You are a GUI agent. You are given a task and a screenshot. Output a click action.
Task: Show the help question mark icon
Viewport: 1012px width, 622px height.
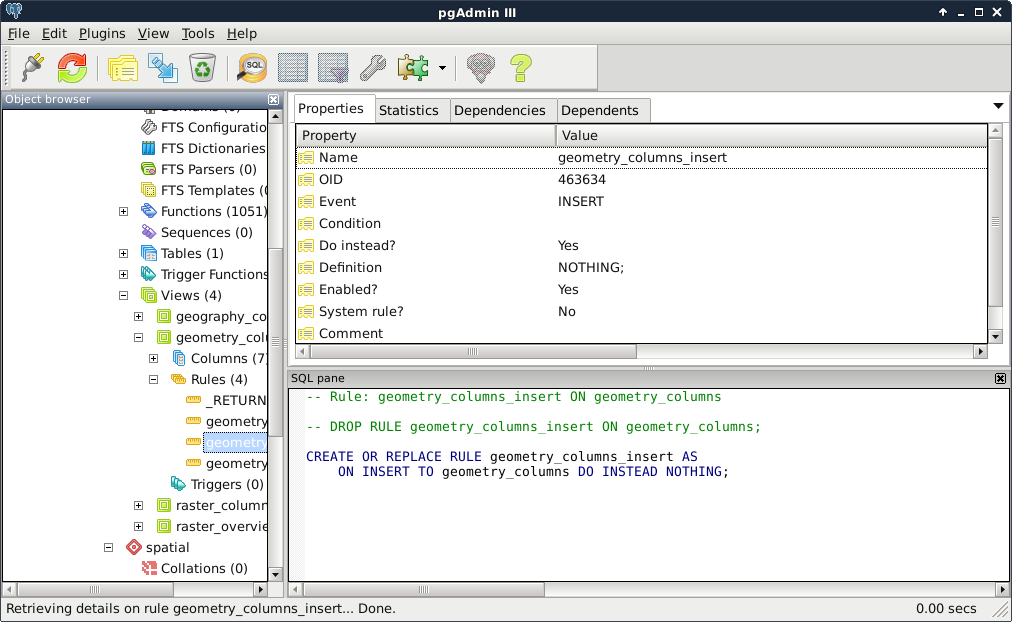tap(520, 68)
